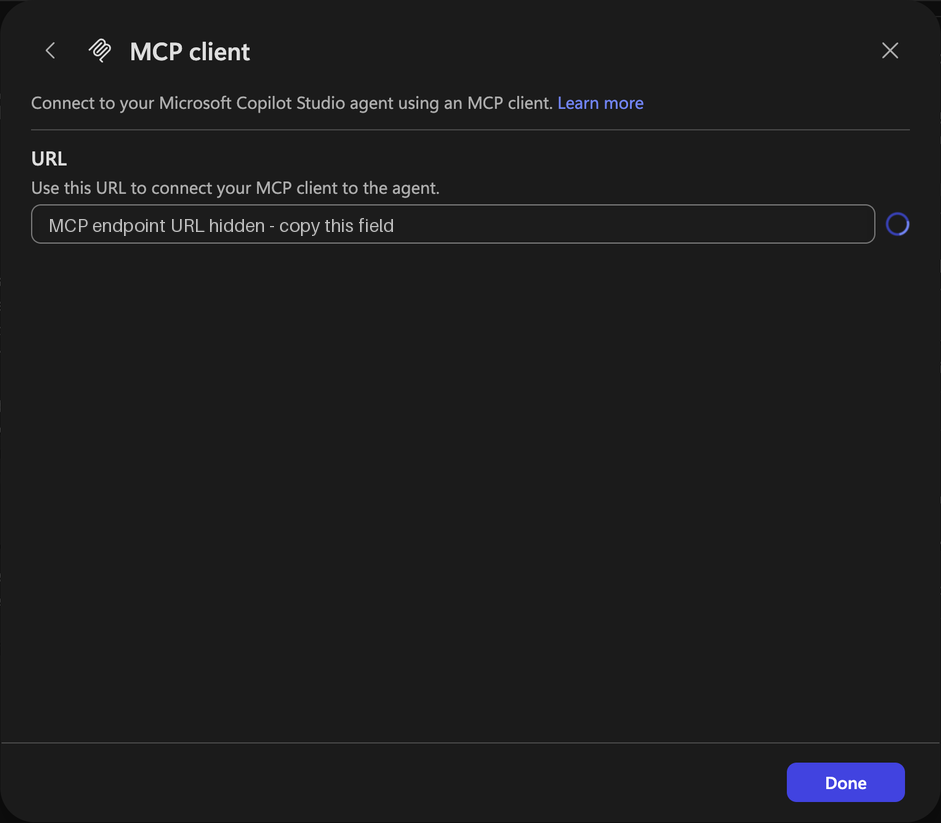Click the MCP client logo icon
Image resolution: width=941 pixels, height=823 pixels.
coord(100,51)
